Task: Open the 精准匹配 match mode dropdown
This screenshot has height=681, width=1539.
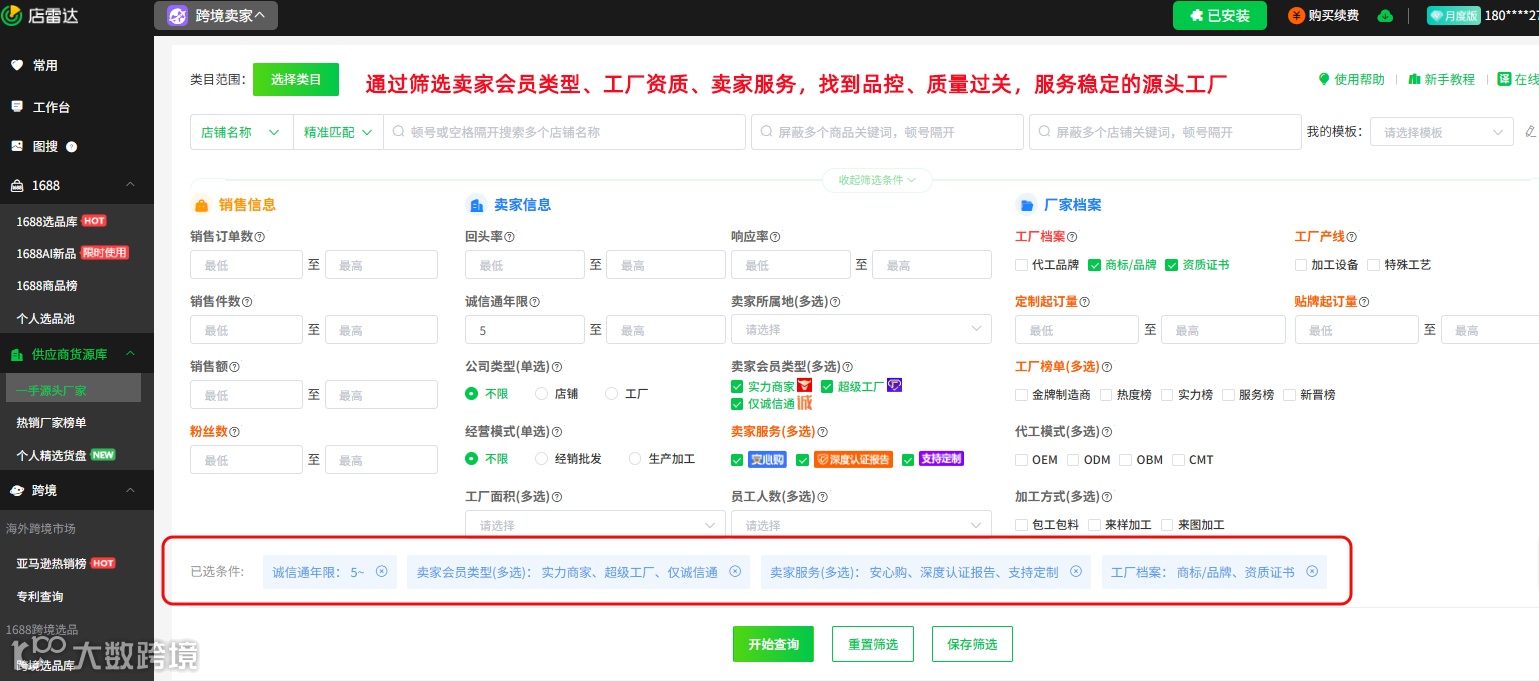Action: pos(338,132)
